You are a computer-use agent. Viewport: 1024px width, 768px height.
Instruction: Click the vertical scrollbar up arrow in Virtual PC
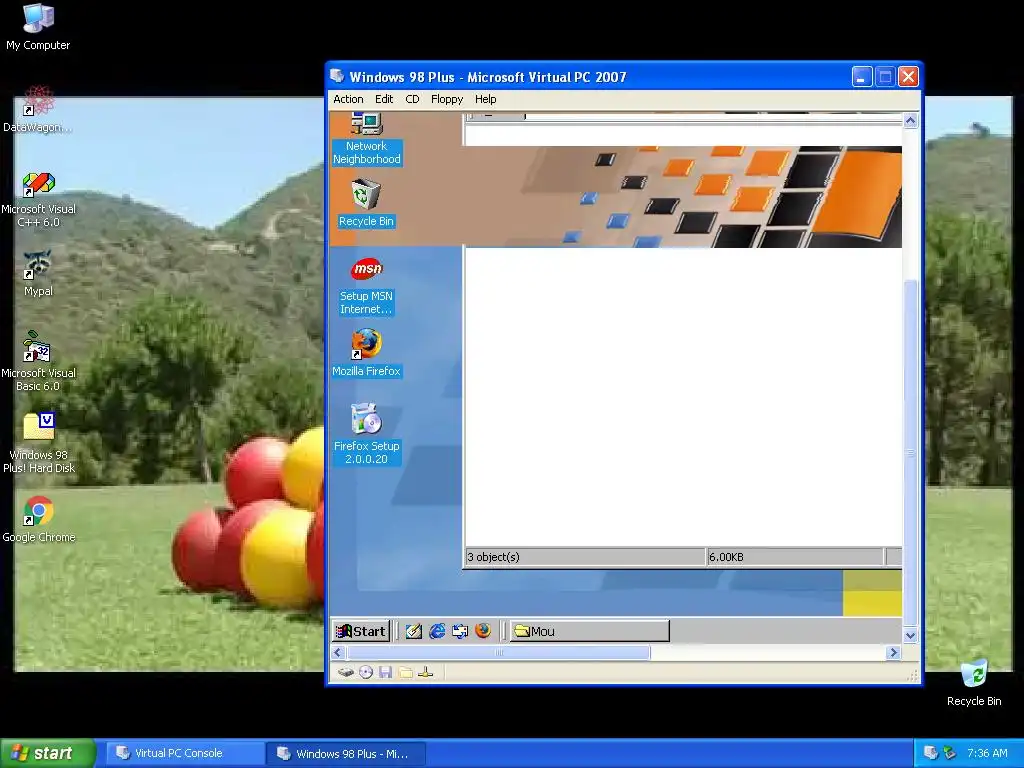click(x=910, y=121)
